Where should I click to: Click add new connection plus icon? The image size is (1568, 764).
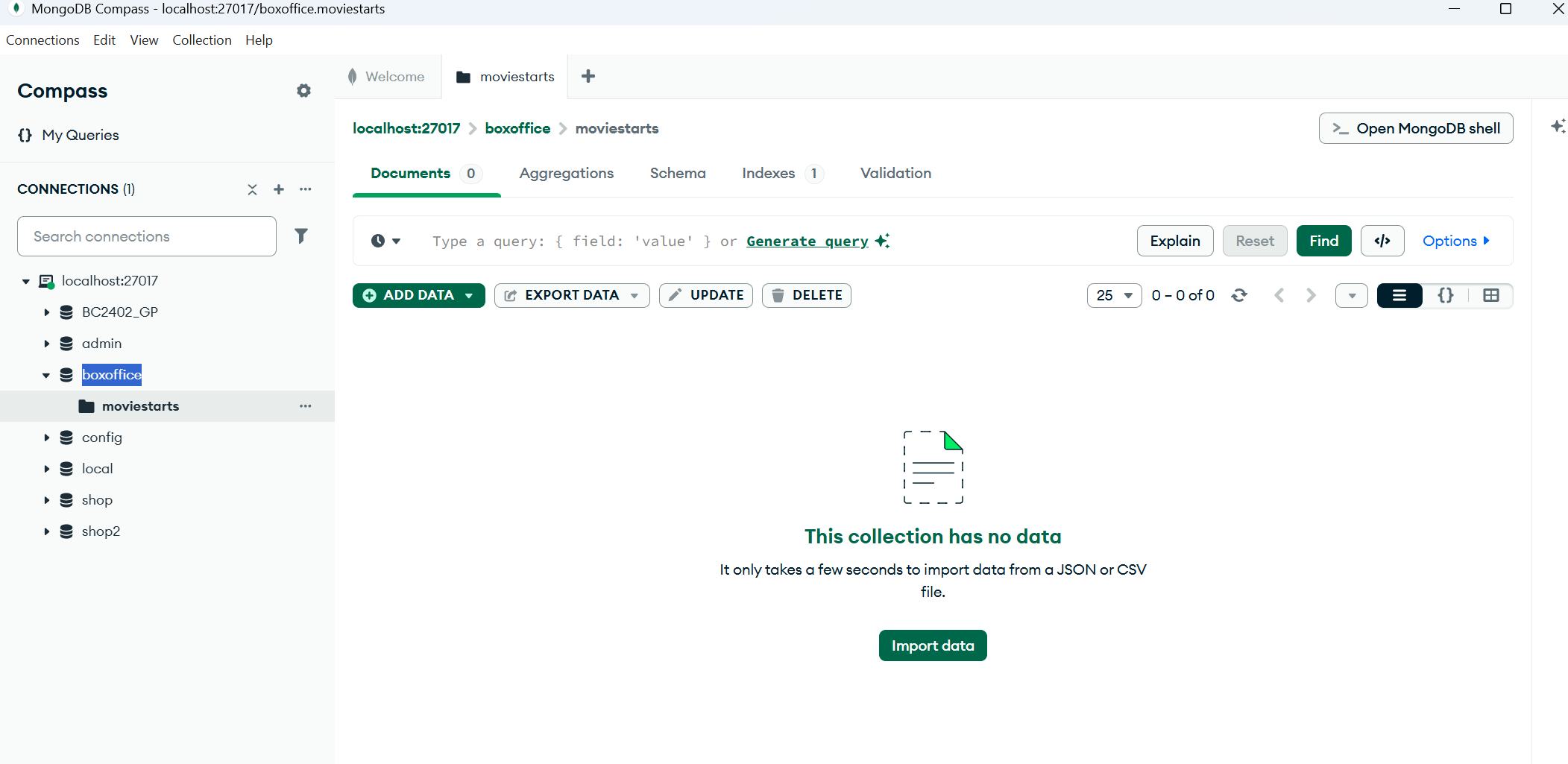[279, 189]
